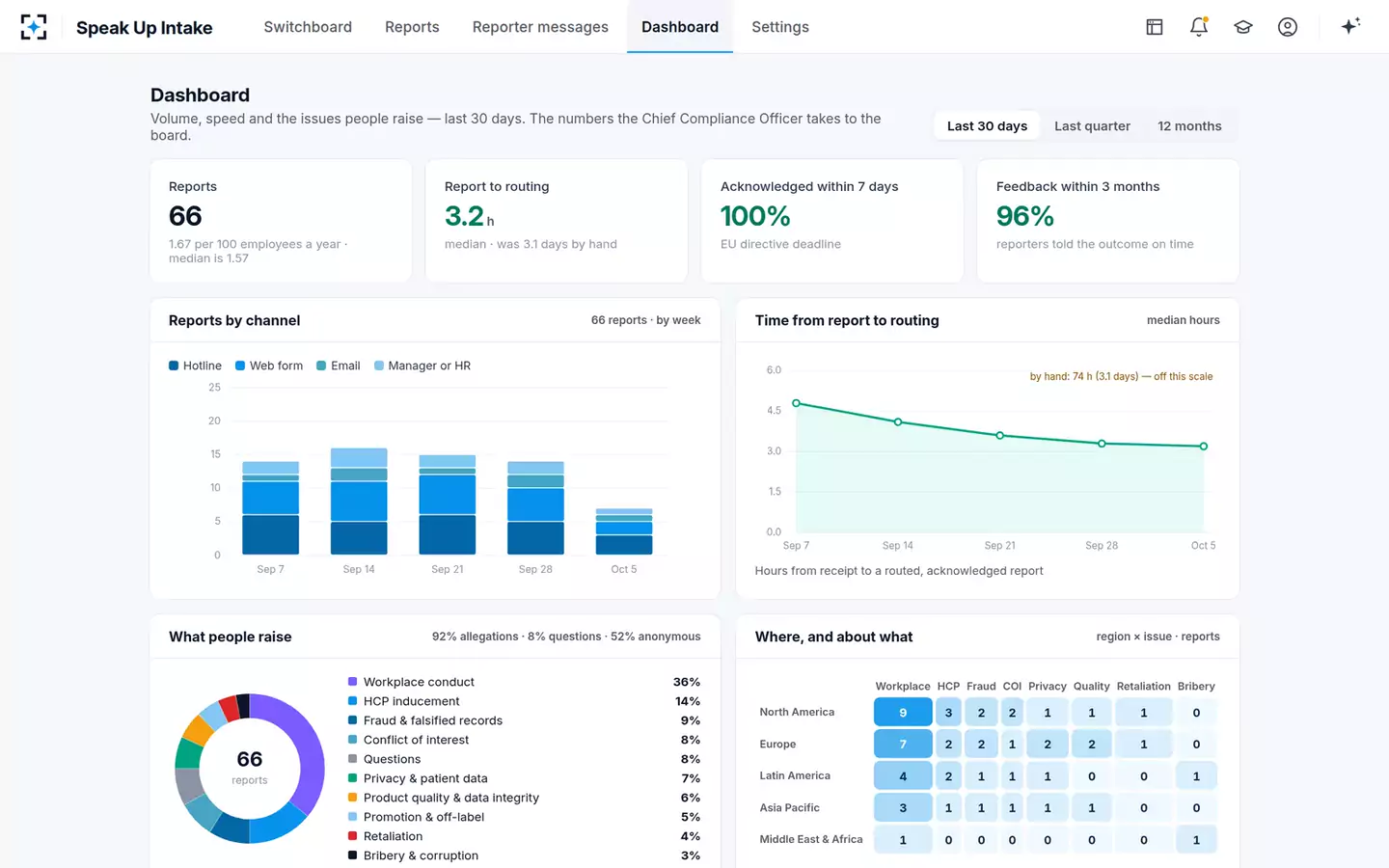Click Latin America Bribery cell showing 1
The image size is (1389, 868).
[x=1196, y=776]
